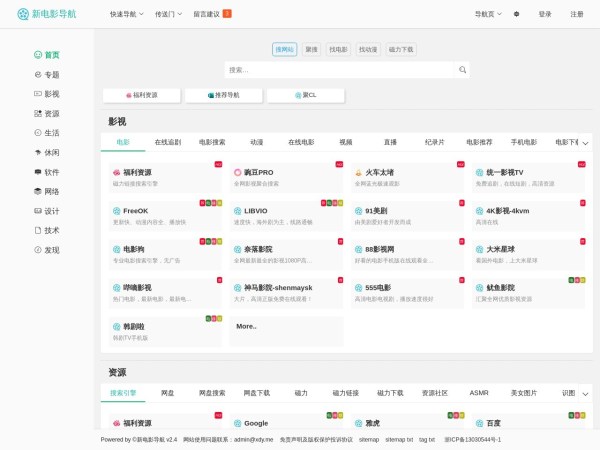Viewport: 600px width, 450px height.
Task: Select the 网盘搜索 tab under 资源
Action: [212, 393]
